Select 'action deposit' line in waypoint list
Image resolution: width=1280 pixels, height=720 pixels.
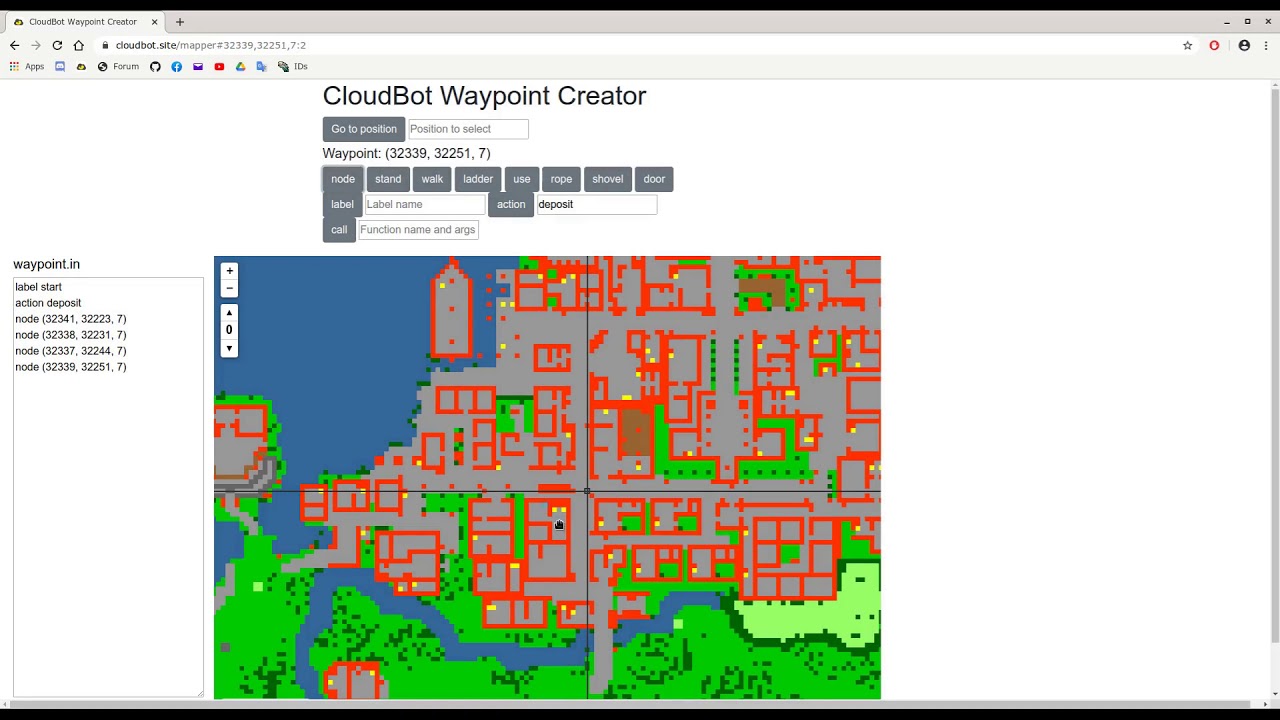pos(48,303)
